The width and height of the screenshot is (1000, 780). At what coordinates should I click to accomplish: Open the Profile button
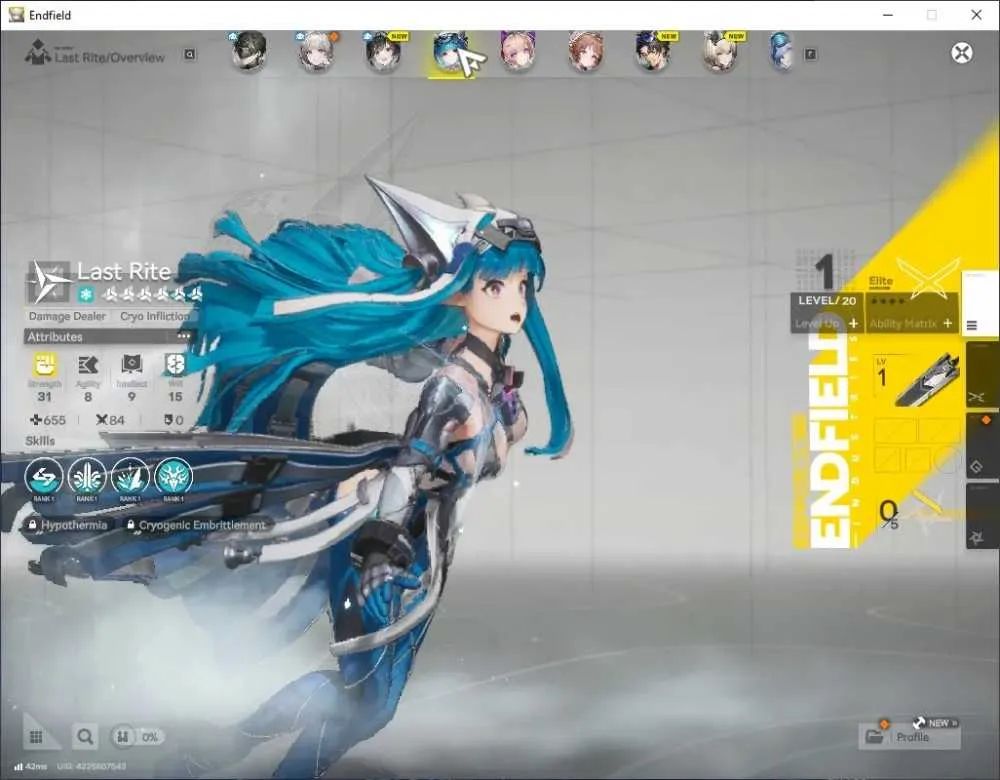909,737
